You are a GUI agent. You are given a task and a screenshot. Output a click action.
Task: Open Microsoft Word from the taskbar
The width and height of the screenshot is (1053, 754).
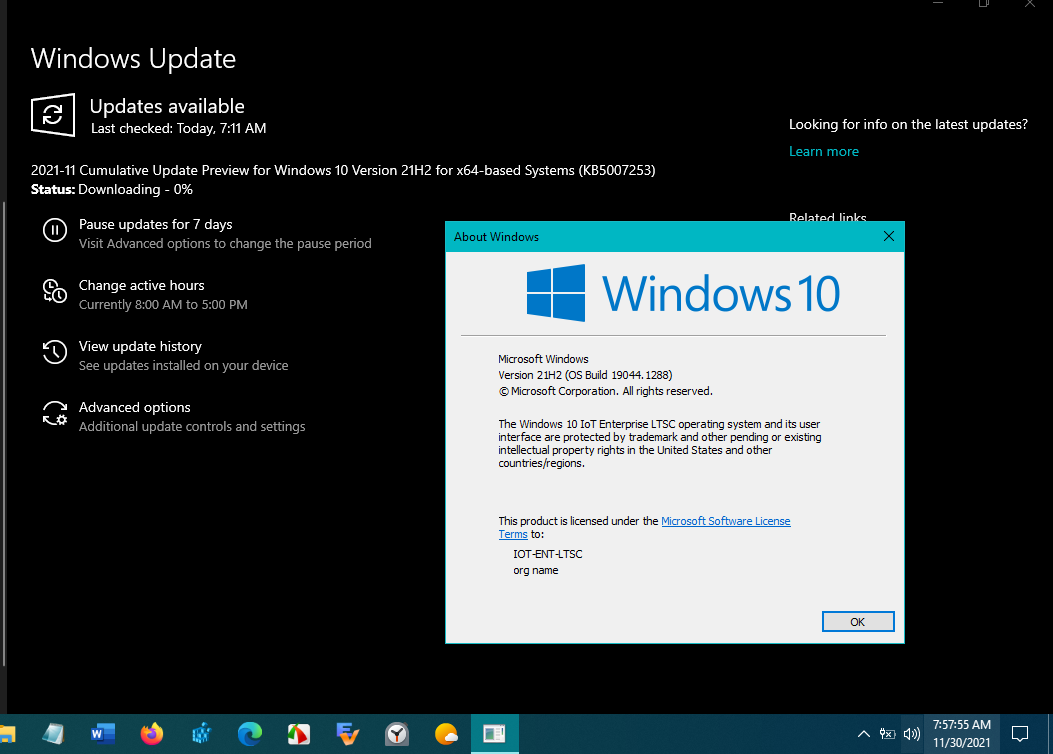click(x=103, y=734)
